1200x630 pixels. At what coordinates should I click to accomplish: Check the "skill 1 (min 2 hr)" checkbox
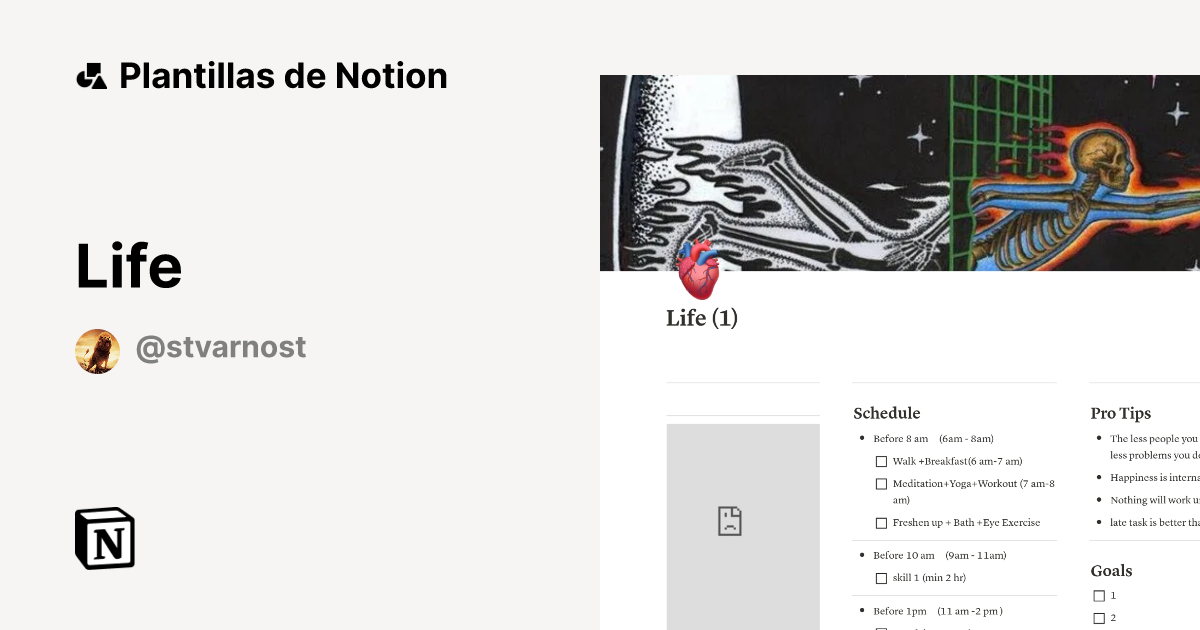point(881,578)
